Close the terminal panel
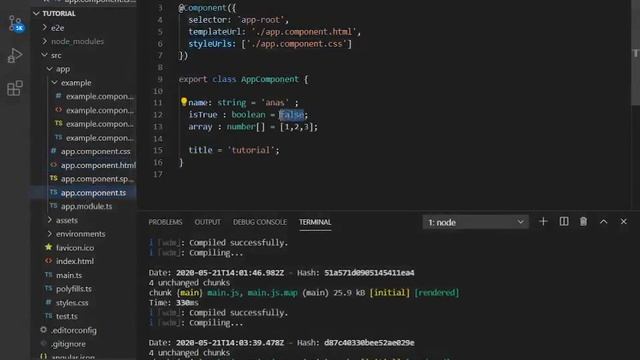 pos(623,222)
